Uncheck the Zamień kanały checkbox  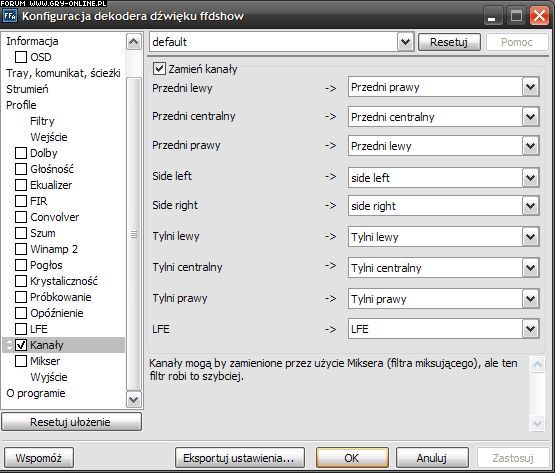(x=159, y=69)
